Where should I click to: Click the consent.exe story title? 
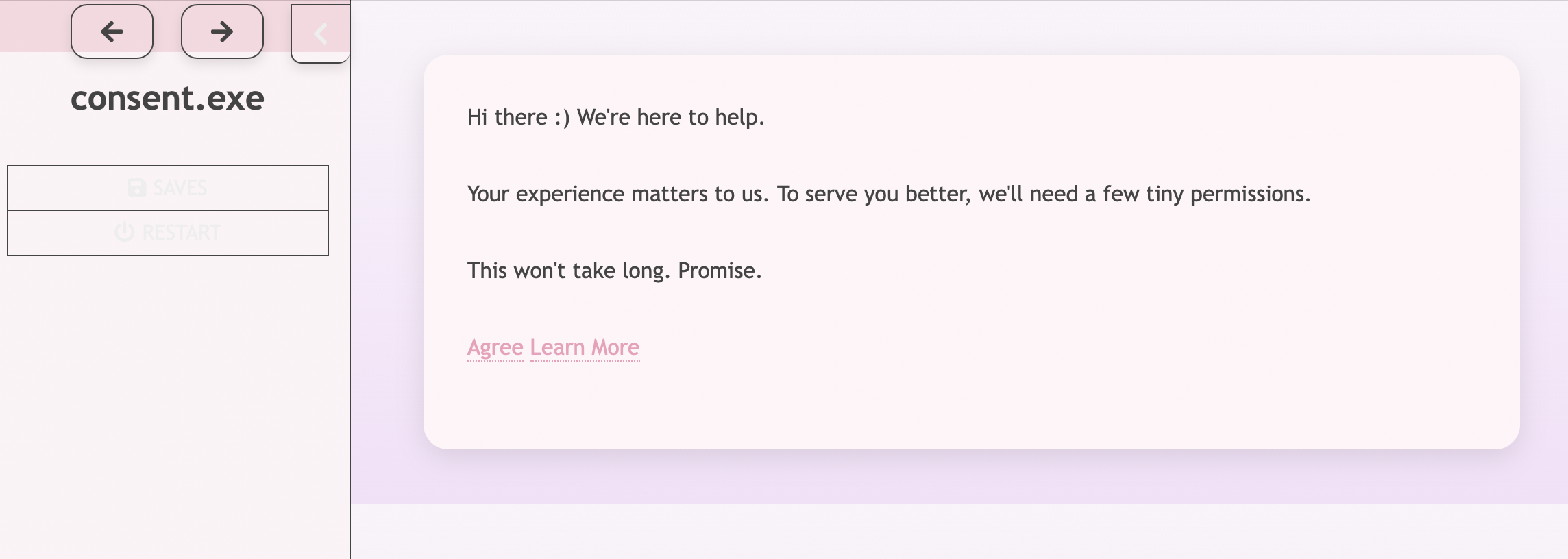(x=167, y=98)
